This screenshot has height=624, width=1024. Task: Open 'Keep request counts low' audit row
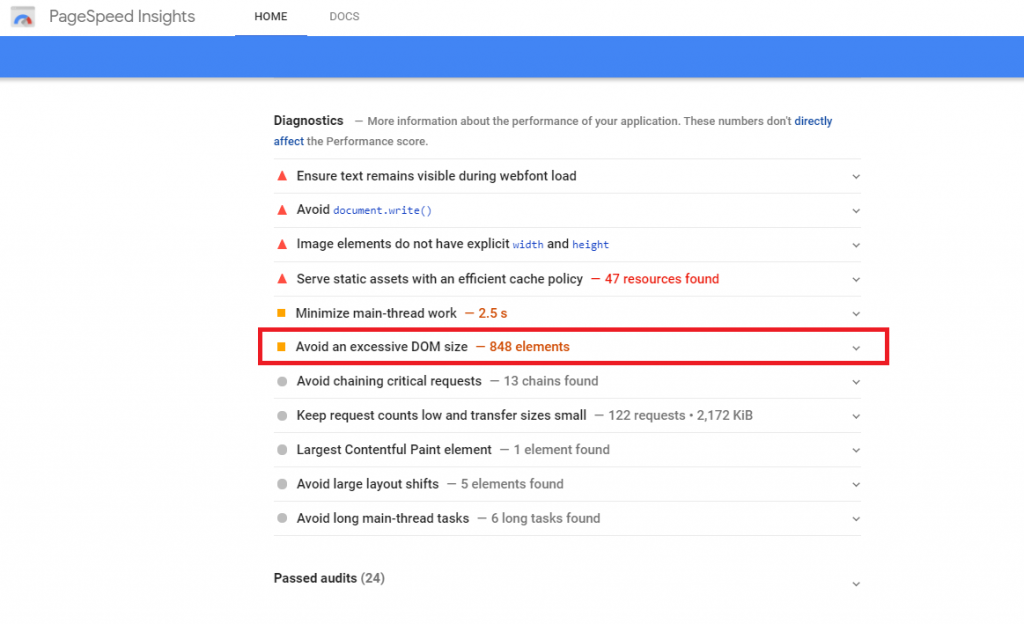(441, 415)
